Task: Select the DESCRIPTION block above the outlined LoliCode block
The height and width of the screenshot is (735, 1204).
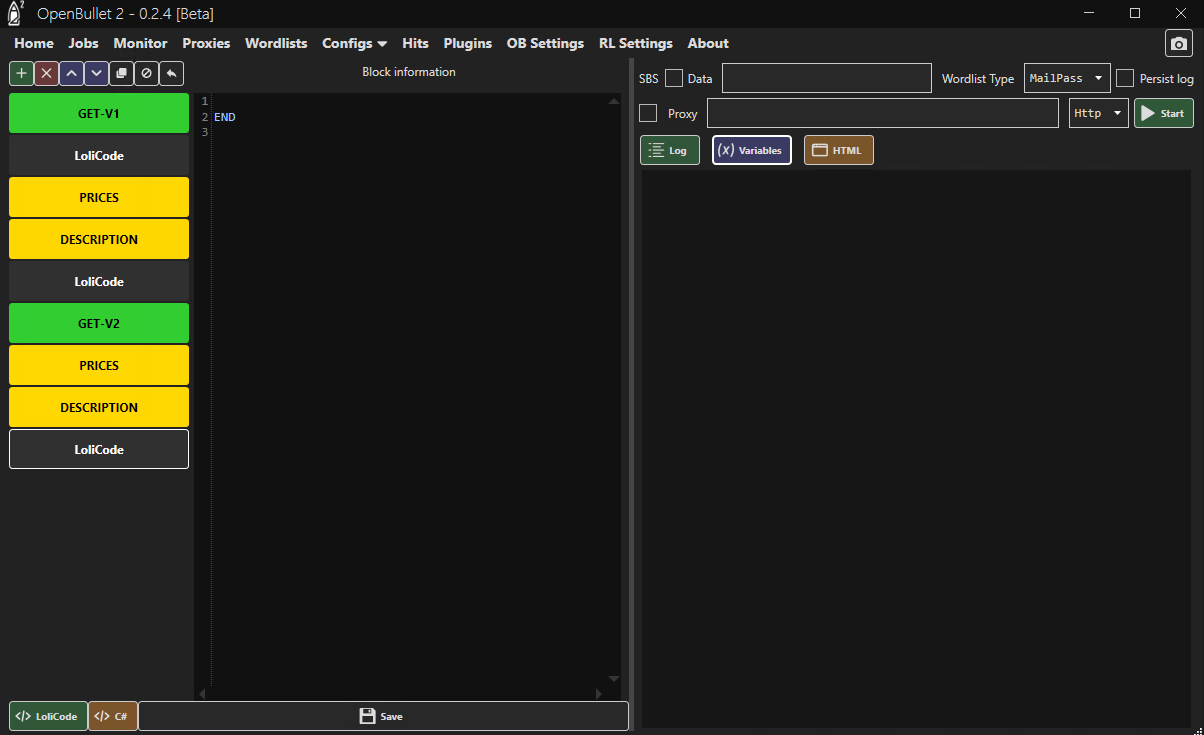Action: click(99, 408)
